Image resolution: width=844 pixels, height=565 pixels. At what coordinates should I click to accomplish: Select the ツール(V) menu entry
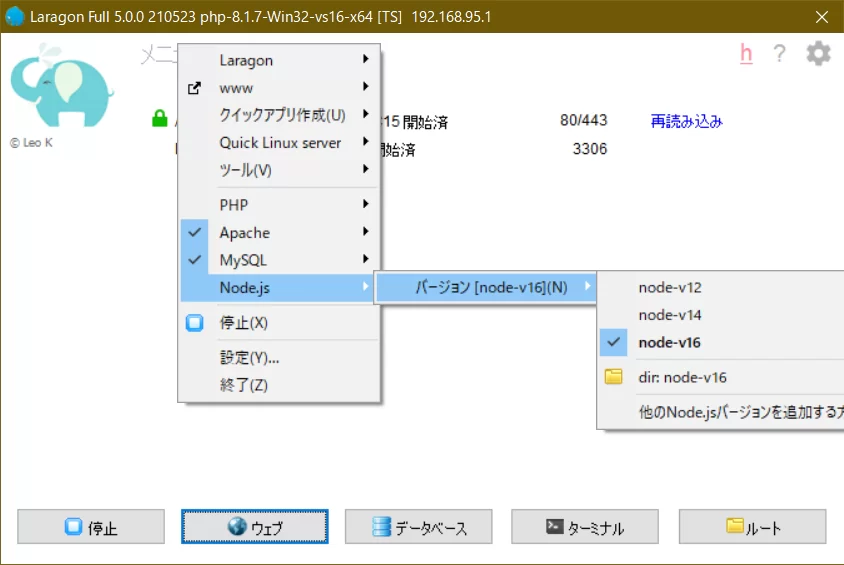pos(279,171)
